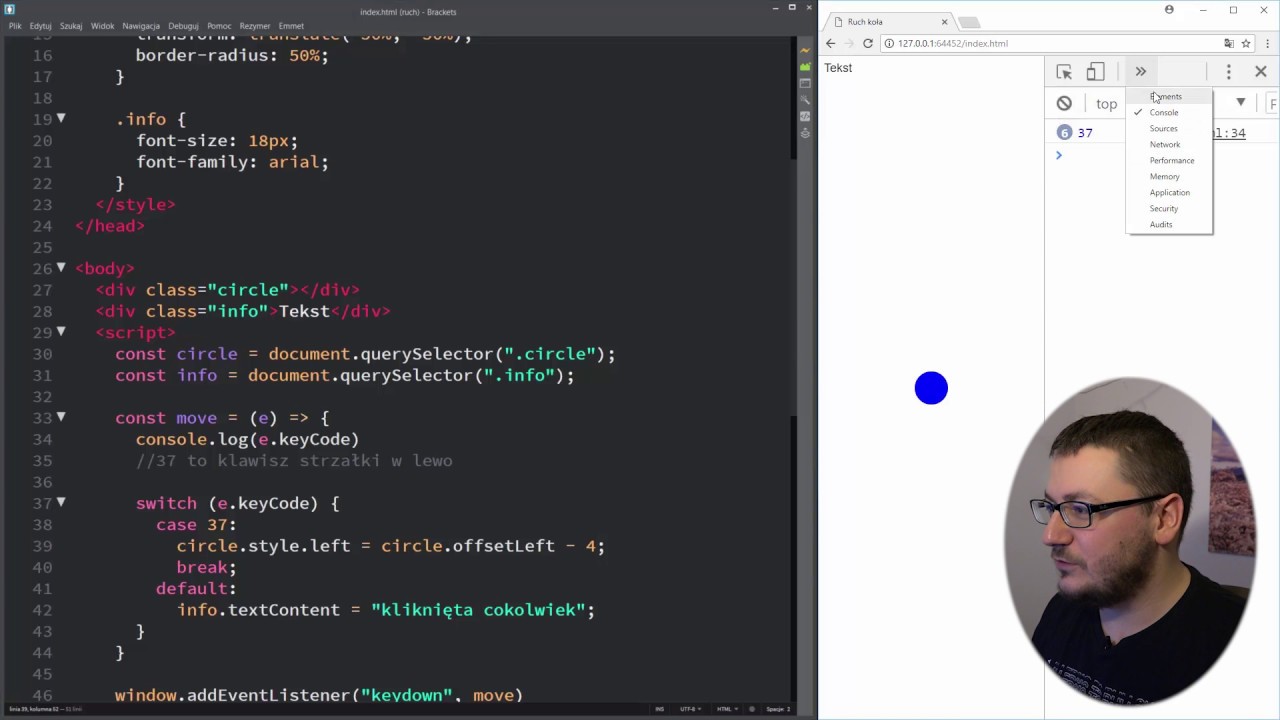Click the blue circle on the page

pos(931,388)
